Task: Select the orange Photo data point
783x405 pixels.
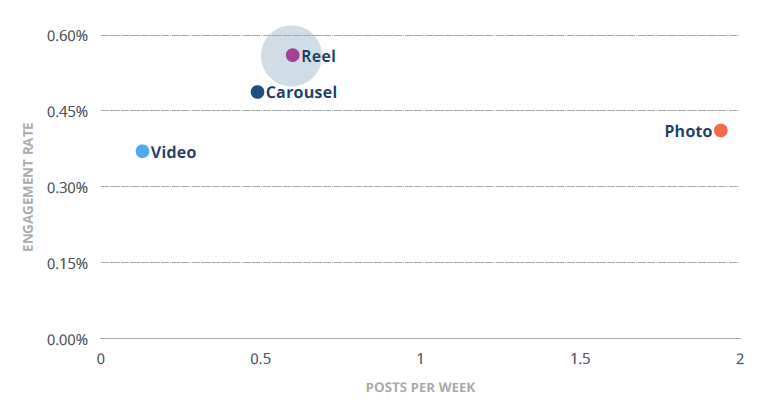Action: [721, 131]
